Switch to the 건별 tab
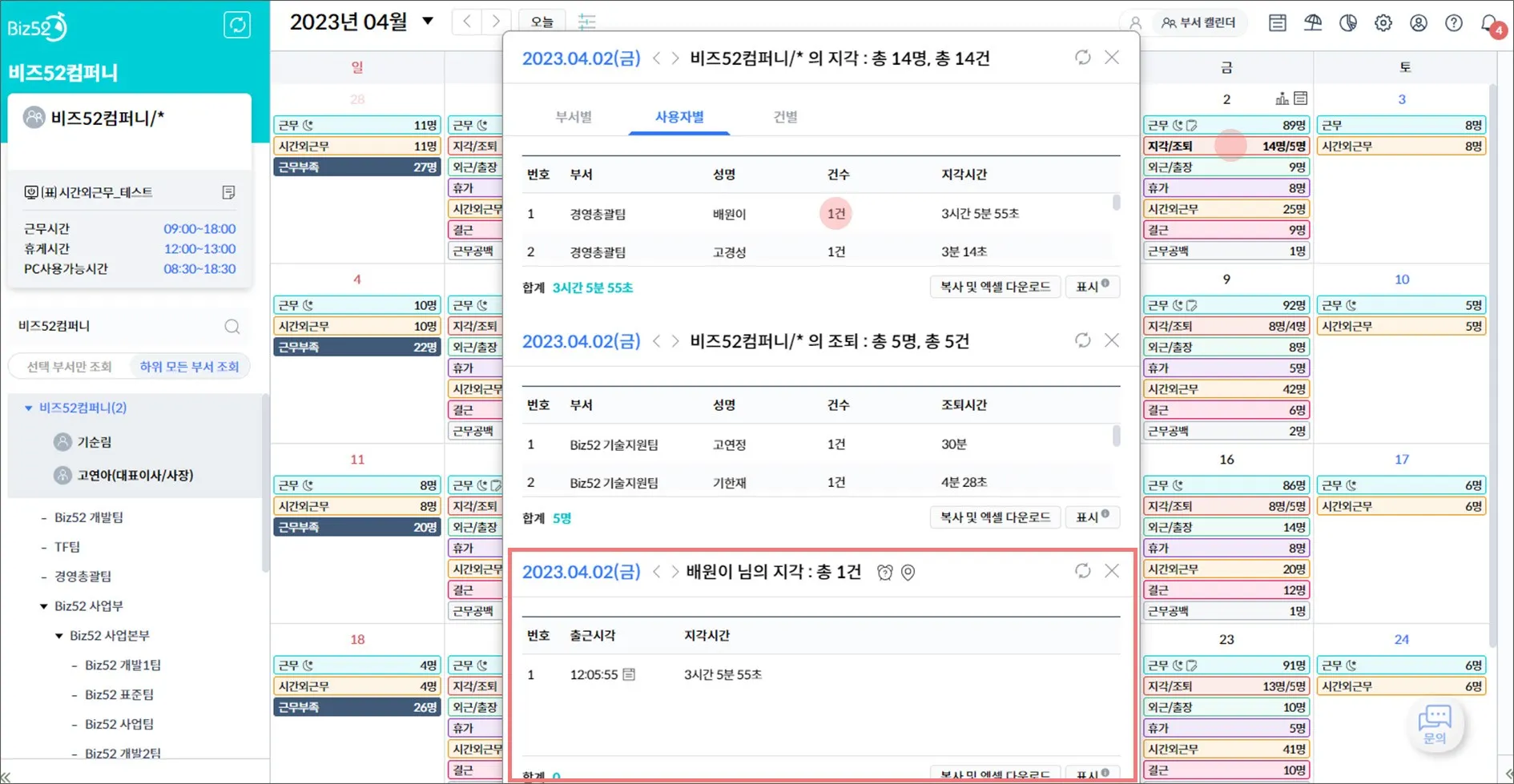The height and width of the screenshot is (784, 1514). pos(785,117)
